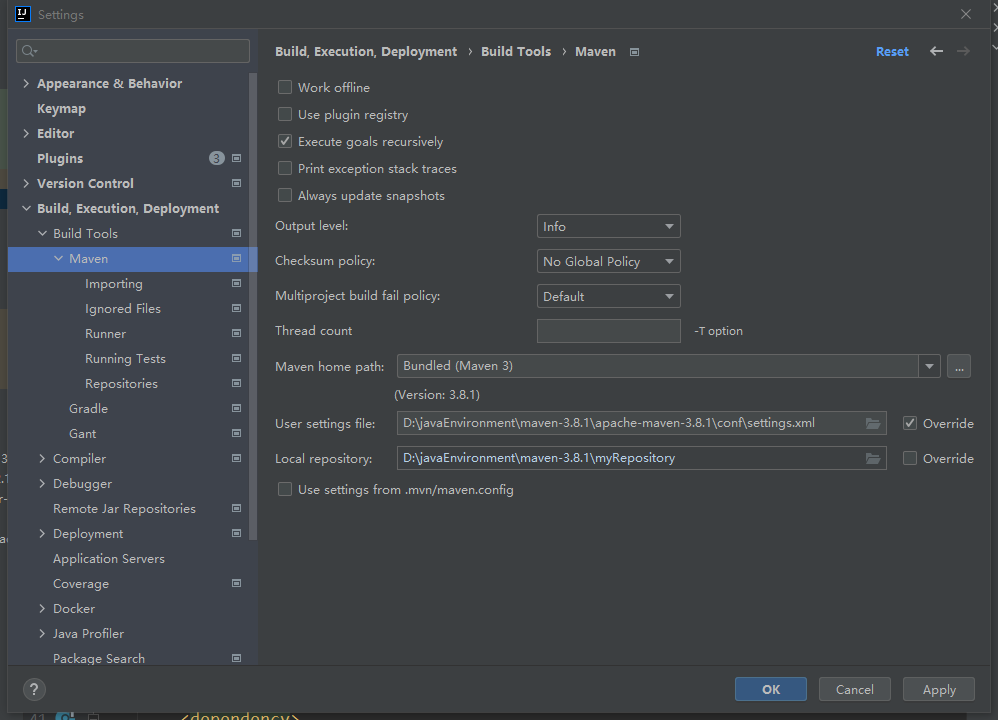Click the Cancel button
Image resolution: width=998 pixels, height=720 pixels.
point(854,689)
